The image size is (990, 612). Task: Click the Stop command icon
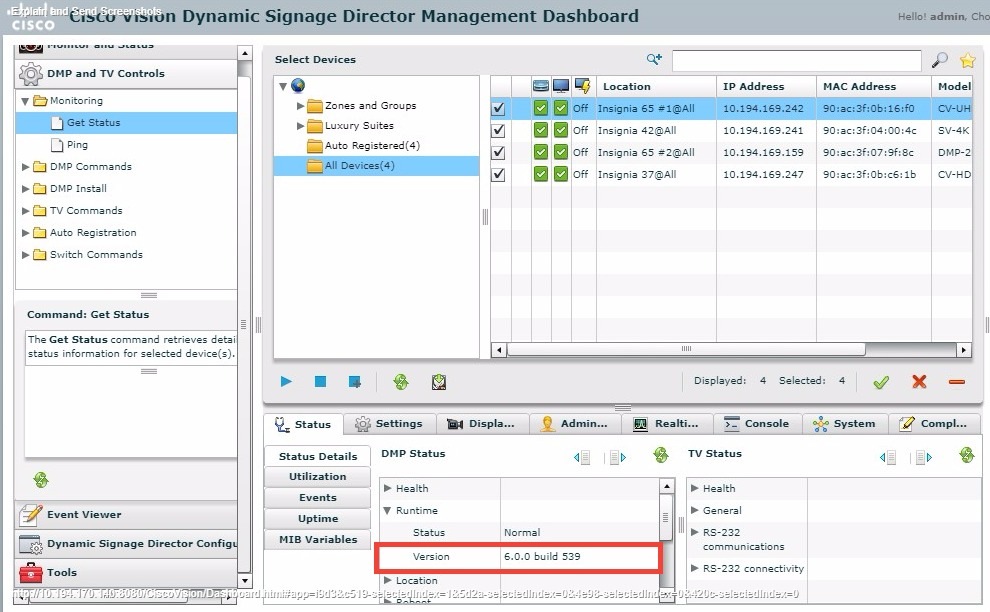click(x=319, y=381)
